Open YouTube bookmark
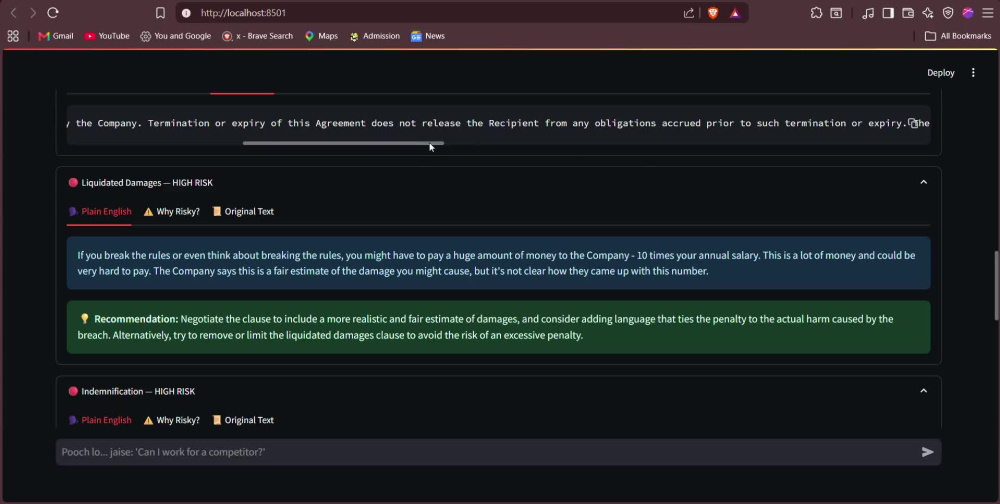 pos(107,36)
